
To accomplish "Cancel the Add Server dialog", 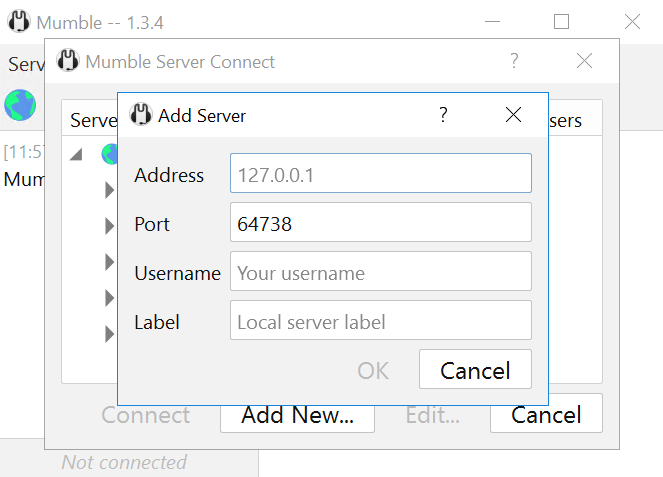I will click(475, 370).
